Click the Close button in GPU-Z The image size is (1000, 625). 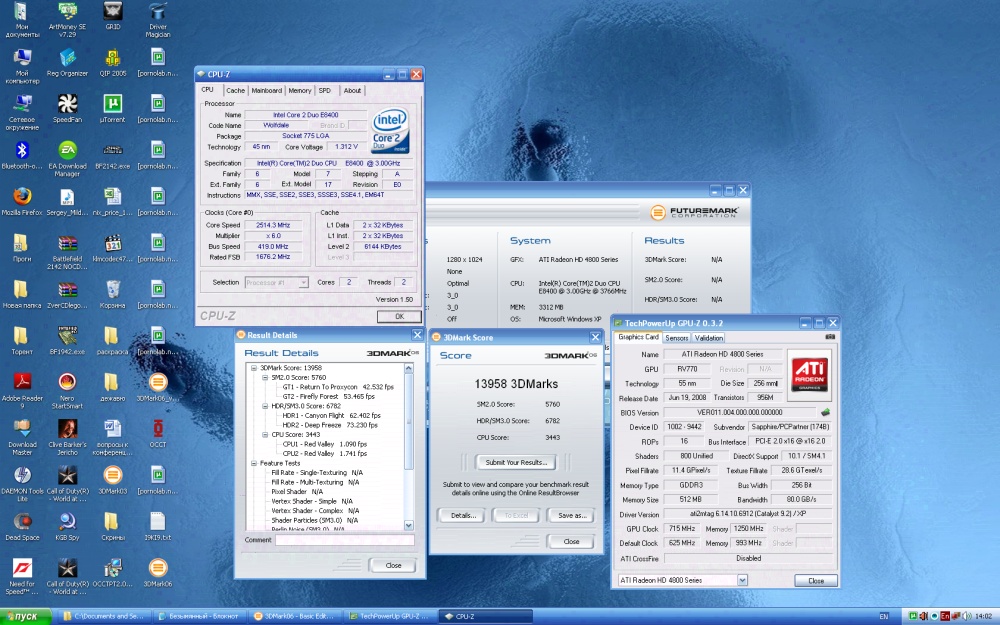tap(816, 581)
